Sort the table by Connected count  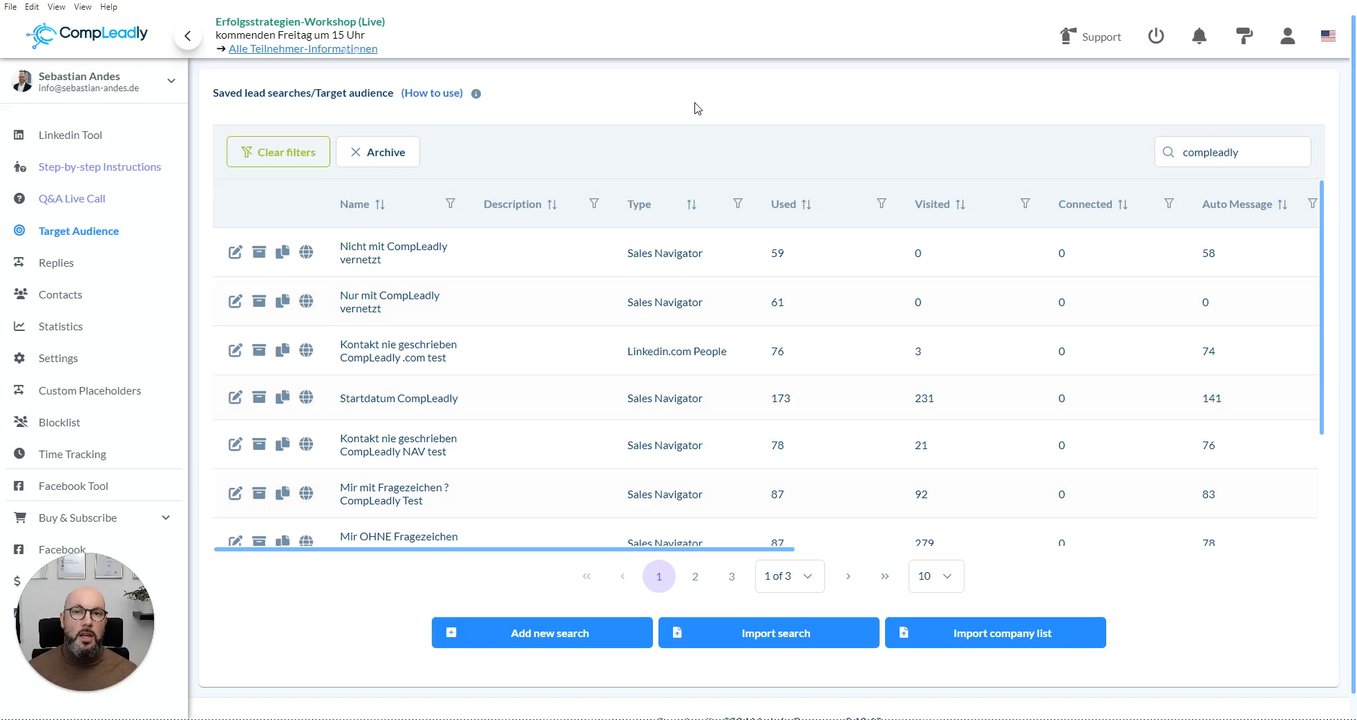1122,205
